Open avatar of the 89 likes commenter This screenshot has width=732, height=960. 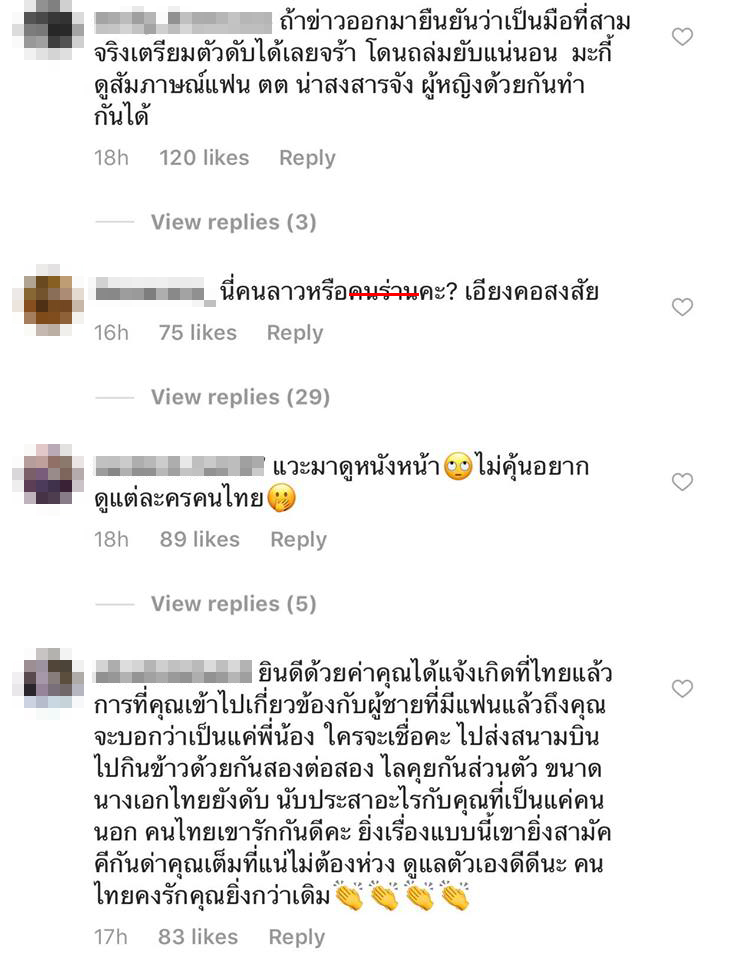click(48, 474)
